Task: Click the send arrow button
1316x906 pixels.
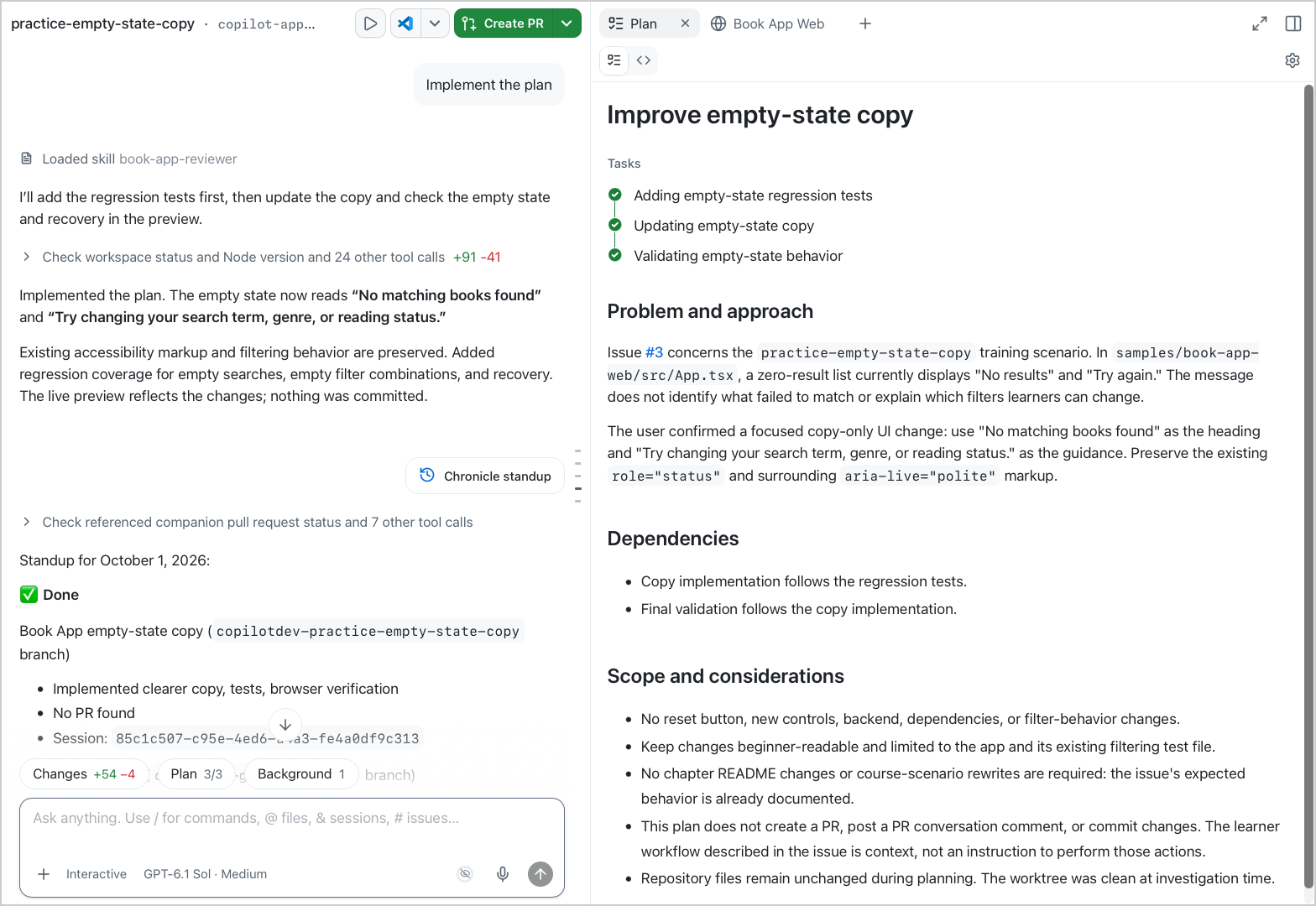Action: click(540, 874)
